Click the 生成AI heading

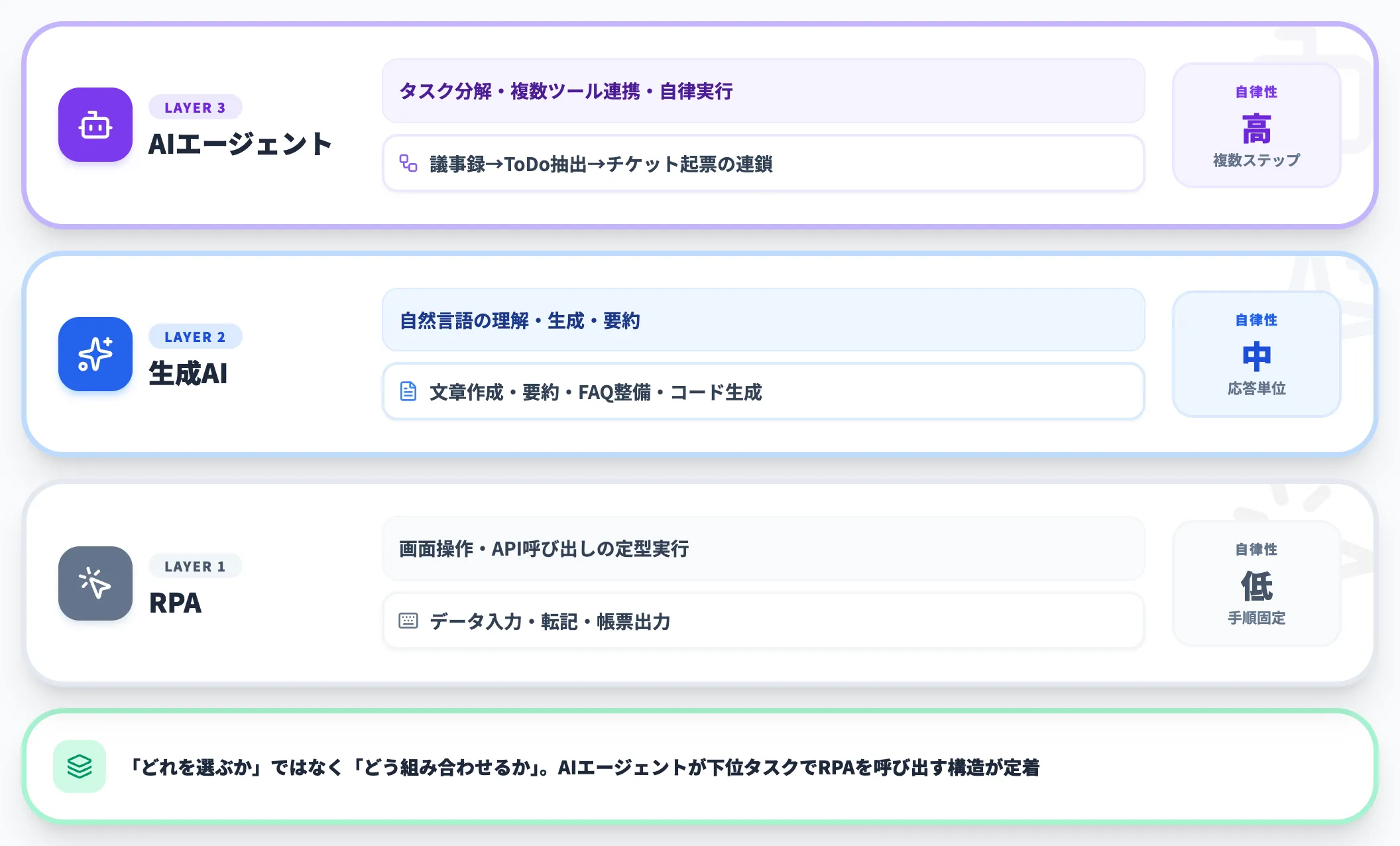(188, 373)
